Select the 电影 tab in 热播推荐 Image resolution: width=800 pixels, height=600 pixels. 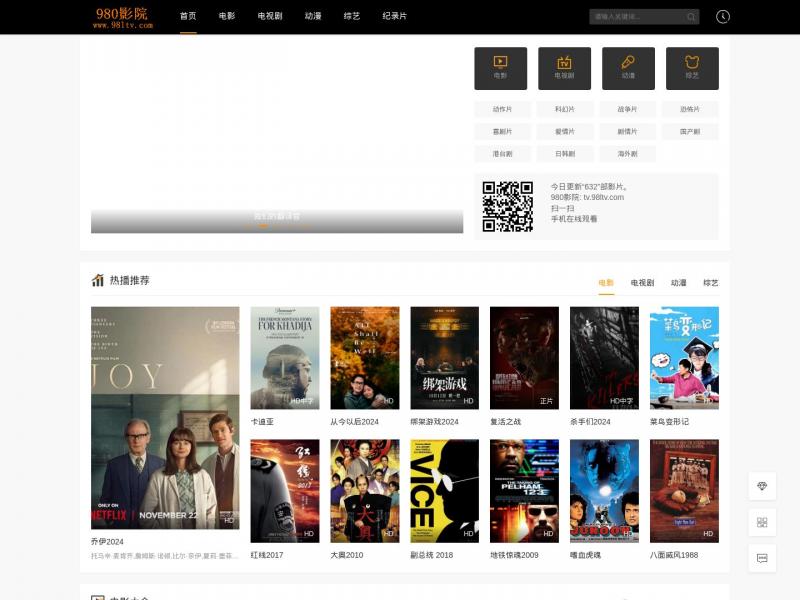pyautogui.click(x=606, y=283)
